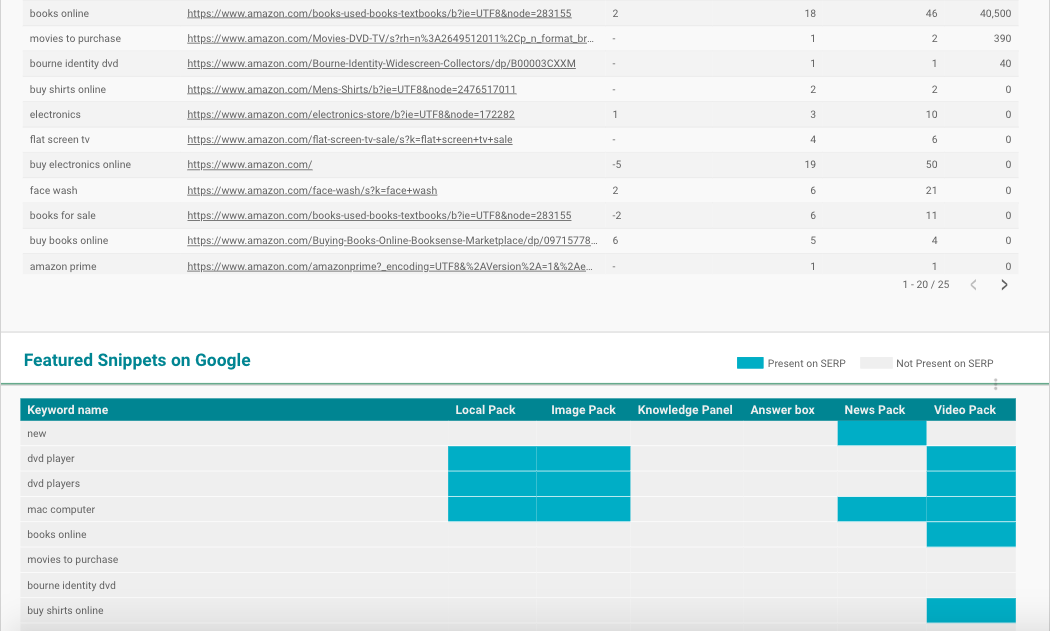1050x631 pixels.
Task: Select 'bourne identity dvd' in snippets table
Action: (71, 585)
